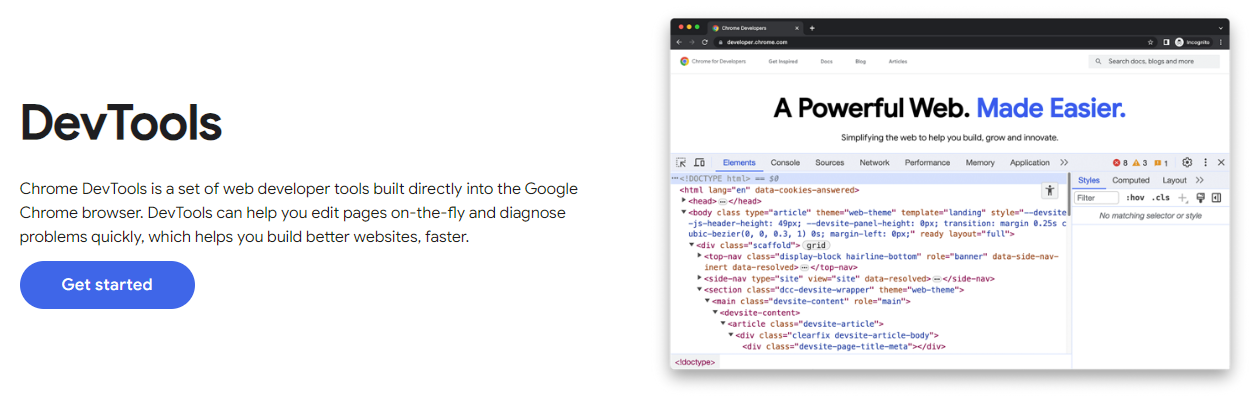
Task: Close the DevTools panel with X
Action: tap(1221, 162)
